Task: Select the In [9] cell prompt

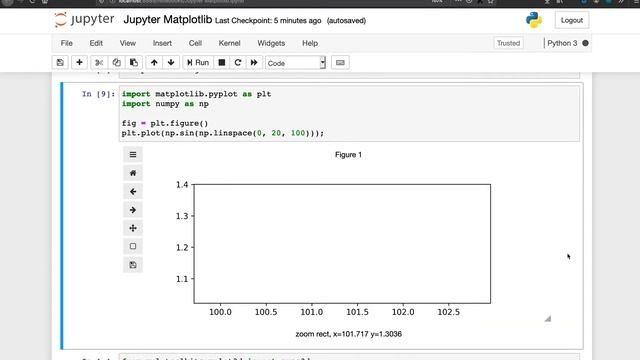Action: [98, 94]
